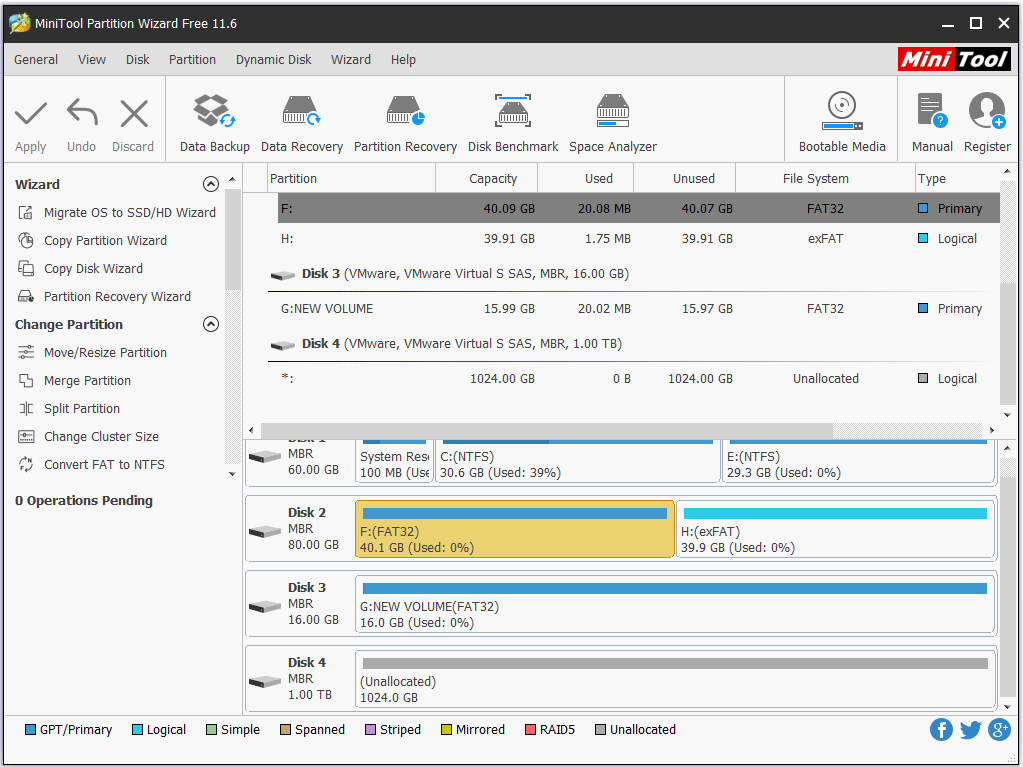This screenshot has width=1023, height=767.
Task: Open the General menu
Action: coord(36,60)
